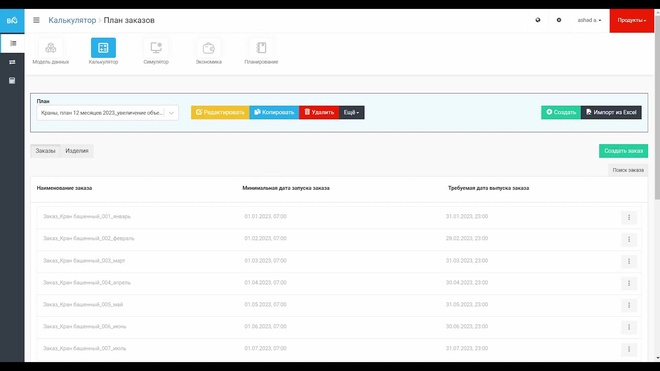The height and width of the screenshot is (371, 660).
Task: Click start date 01.03.2023, 07:00
Action: point(265,261)
